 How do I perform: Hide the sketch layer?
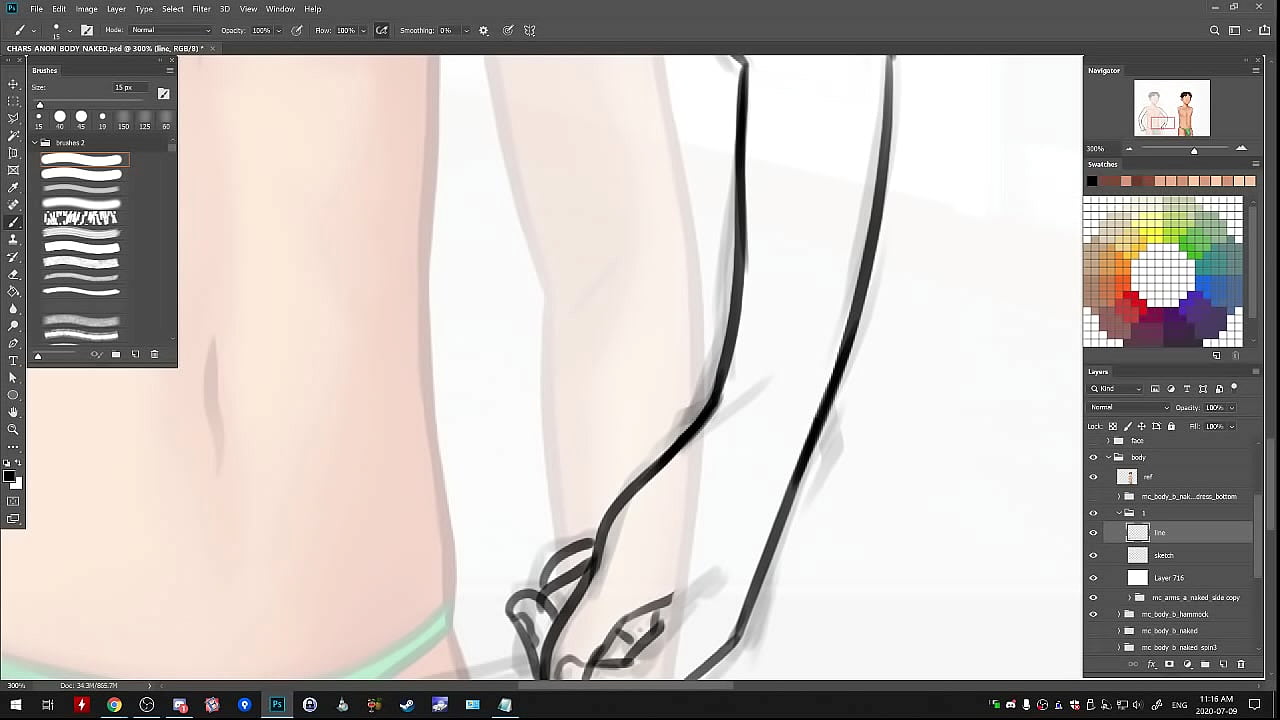click(1093, 555)
